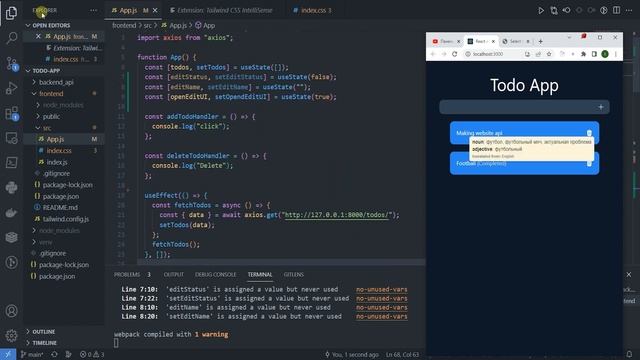
Task: Open Chrome's three-dot menu
Action: (616, 54)
